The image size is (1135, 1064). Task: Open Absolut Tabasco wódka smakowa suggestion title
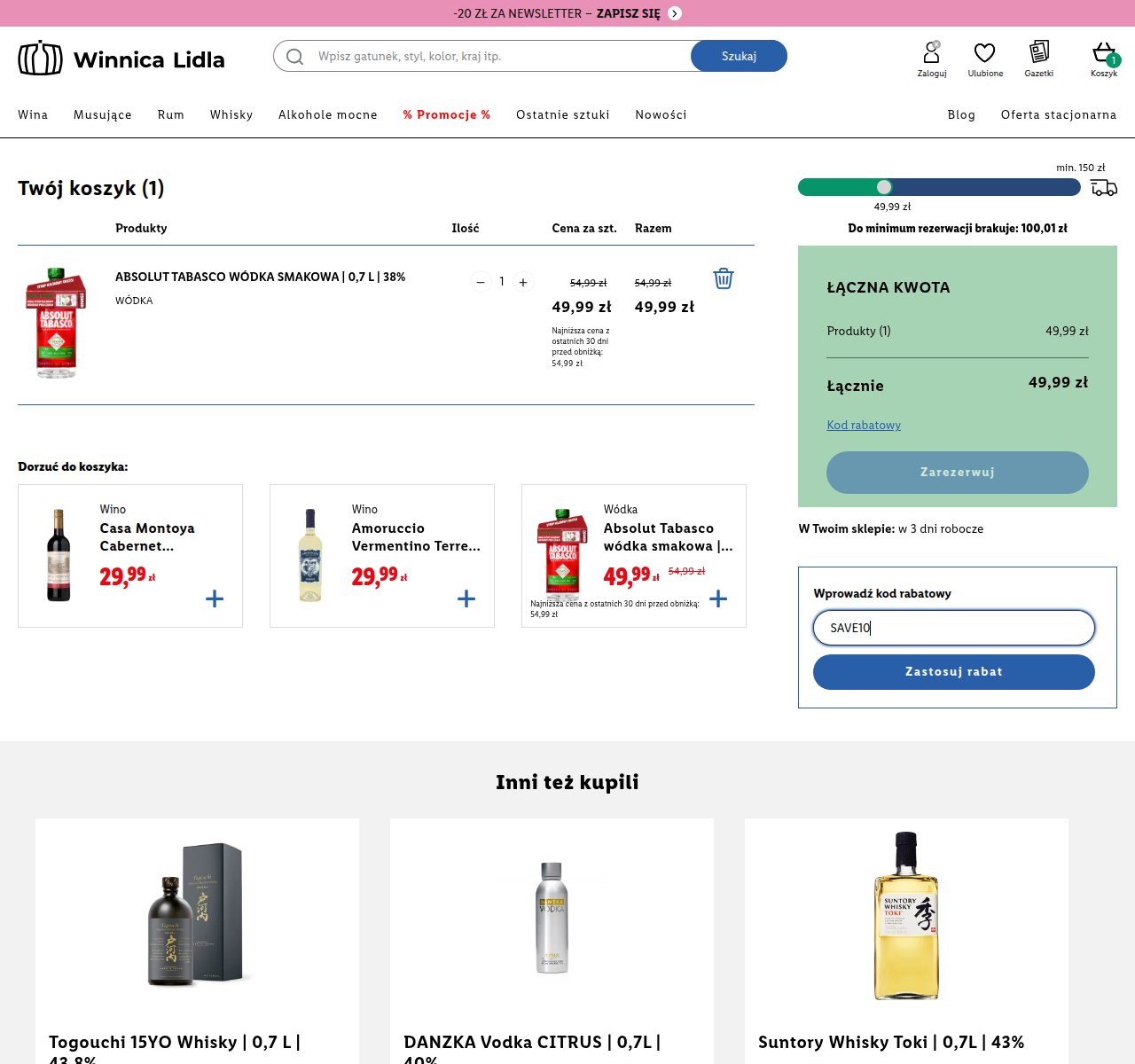(669, 537)
